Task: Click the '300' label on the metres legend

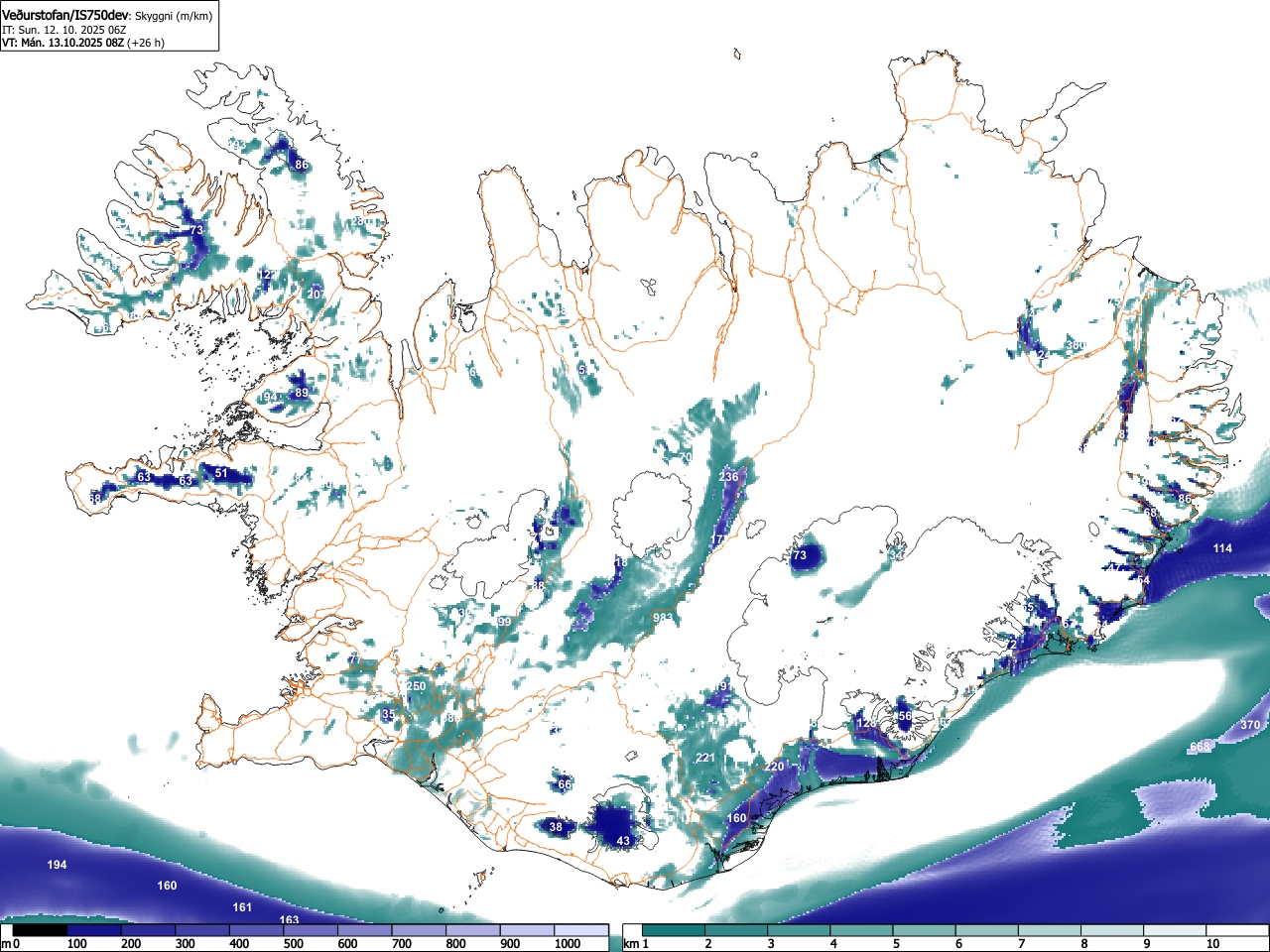Action: (x=185, y=944)
